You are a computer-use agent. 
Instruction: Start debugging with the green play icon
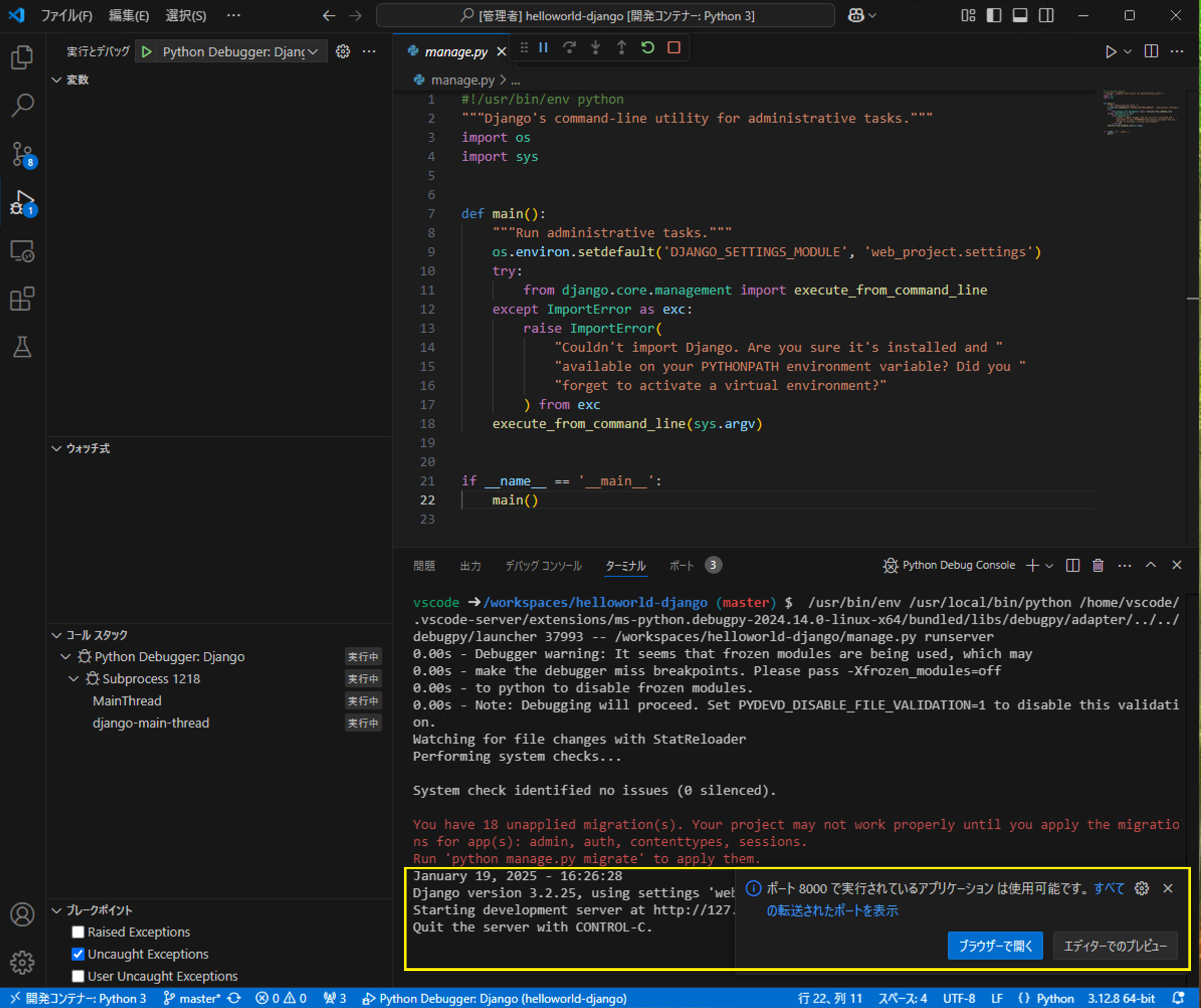(146, 52)
